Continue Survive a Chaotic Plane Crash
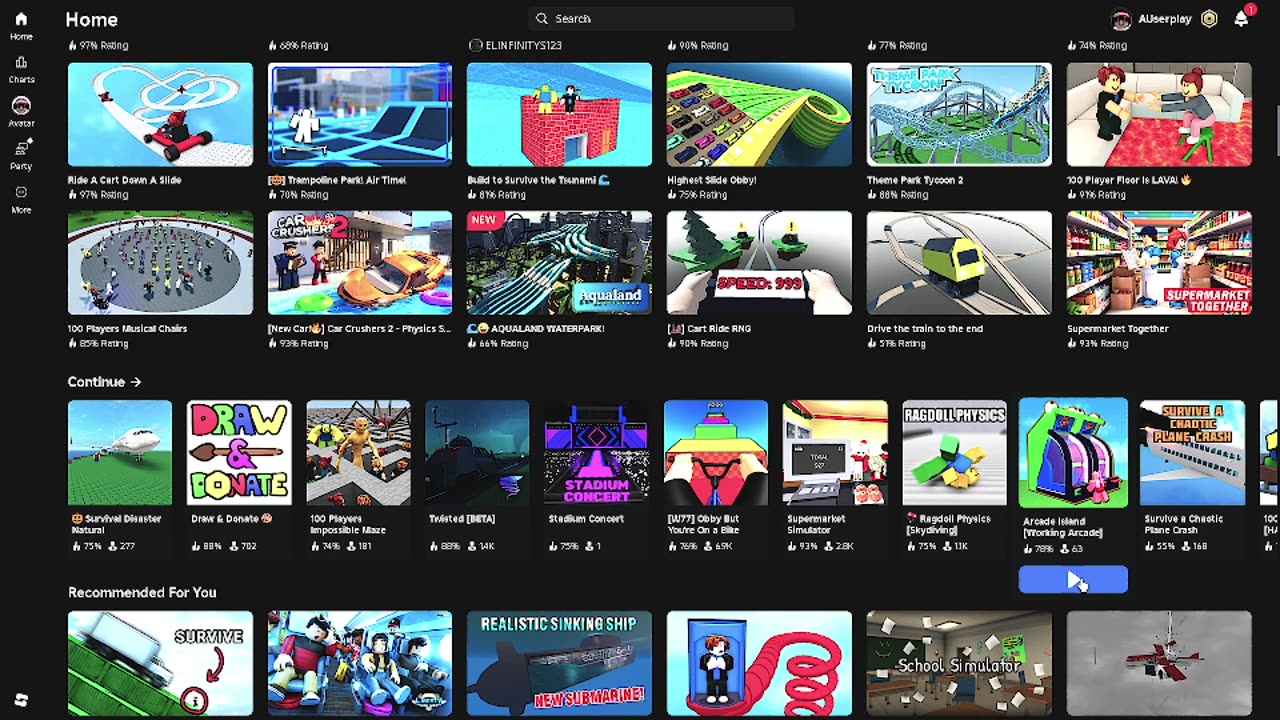This screenshot has width=1280, height=720. [1193, 453]
